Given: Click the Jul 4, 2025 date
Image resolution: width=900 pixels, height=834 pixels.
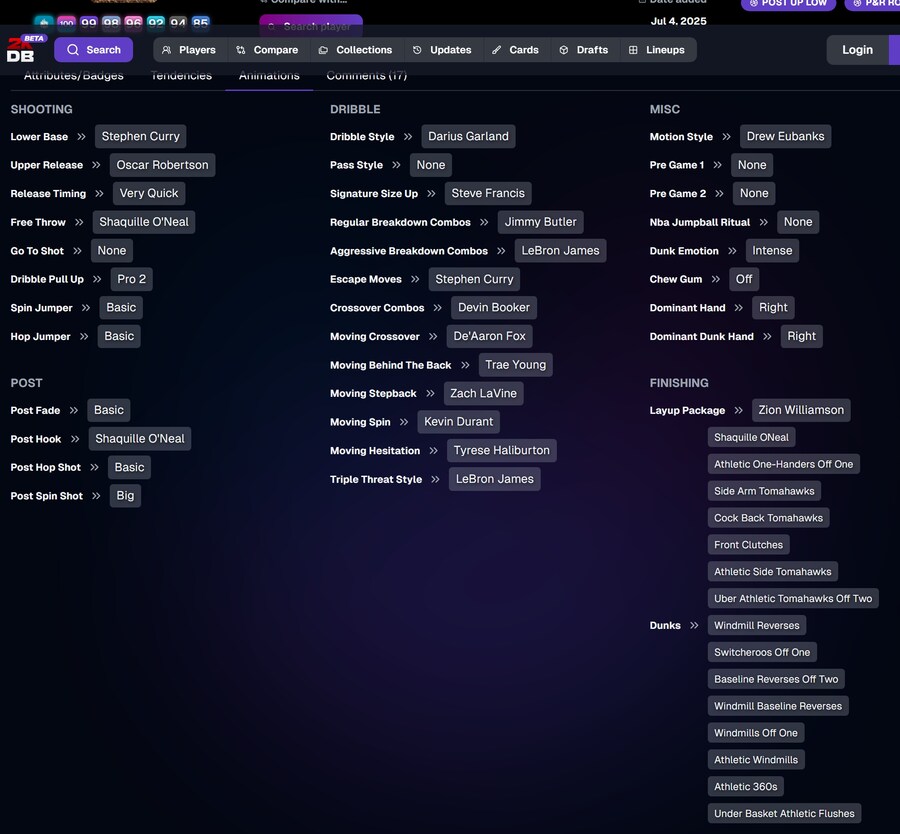Looking at the screenshot, I should coord(678,21).
